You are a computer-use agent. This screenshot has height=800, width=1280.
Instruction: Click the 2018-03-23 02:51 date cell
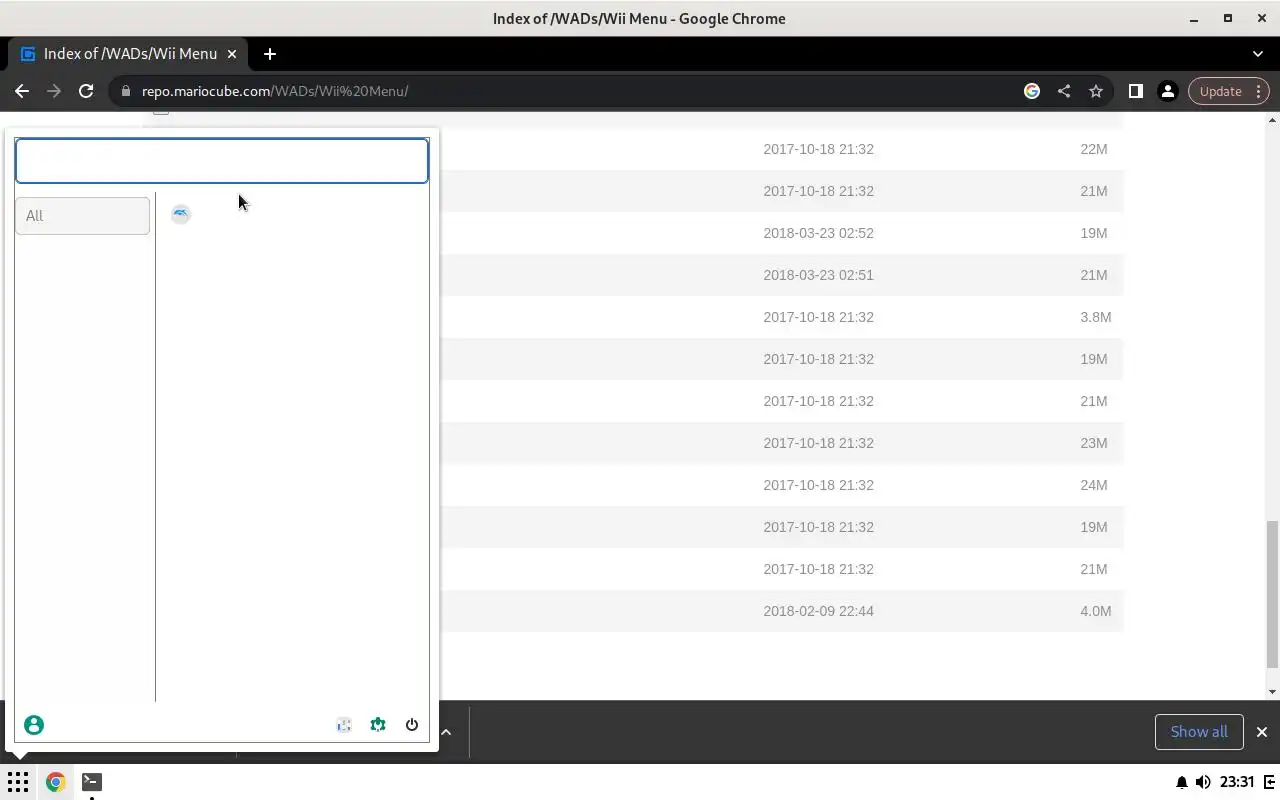tap(818, 275)
